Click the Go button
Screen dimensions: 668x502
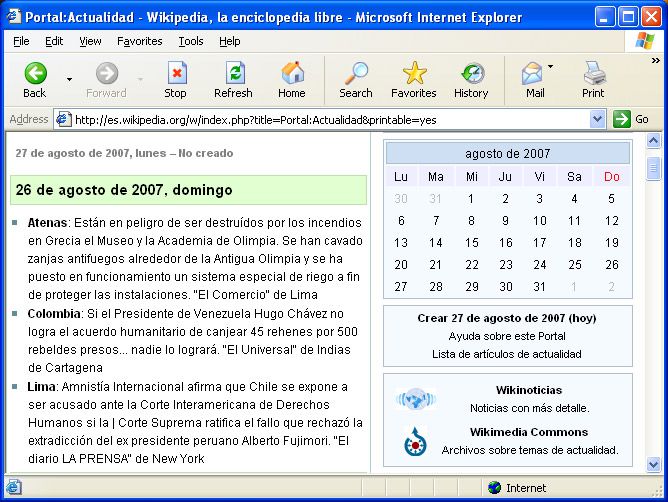(632, 119)
